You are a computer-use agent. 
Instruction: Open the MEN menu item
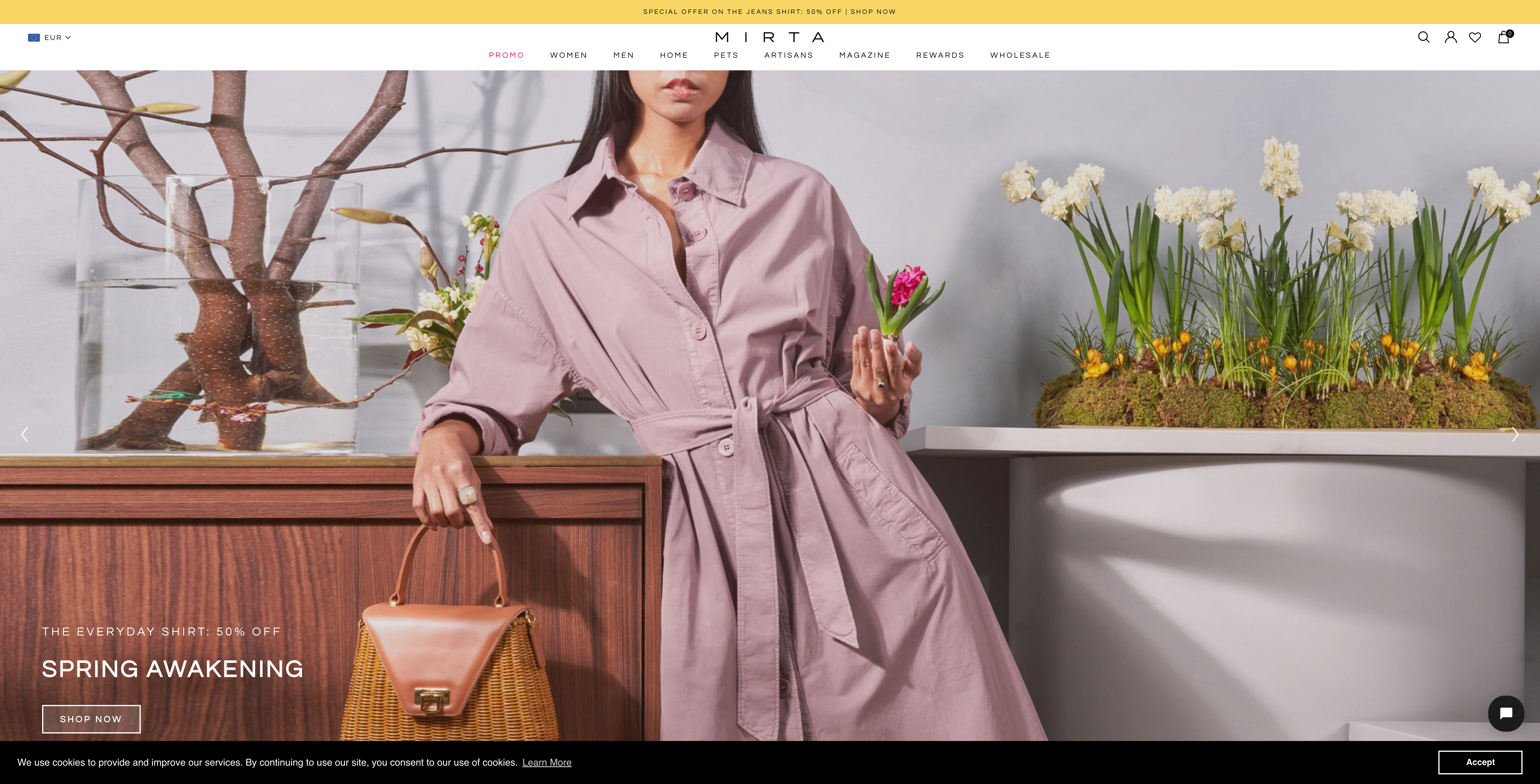(x=623, y=55)
